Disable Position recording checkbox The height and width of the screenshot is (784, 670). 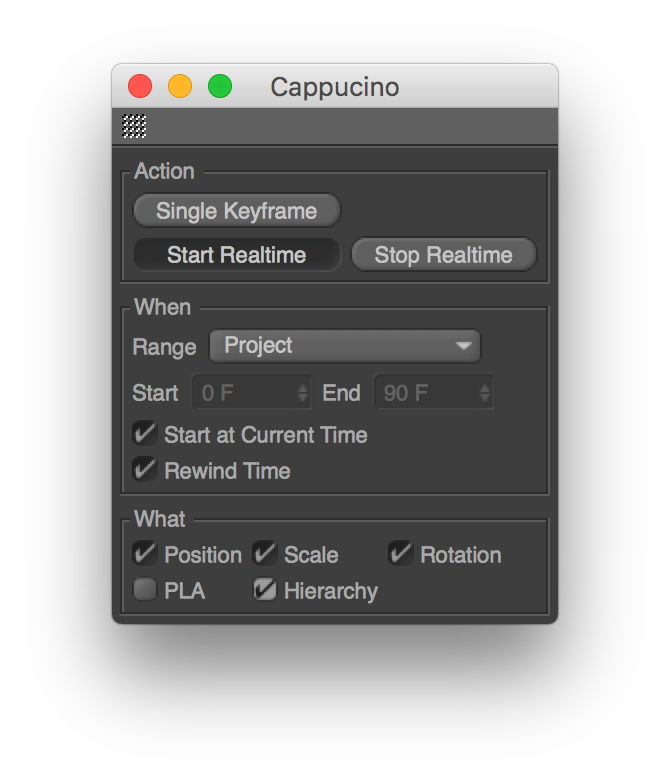coord(144,554)
